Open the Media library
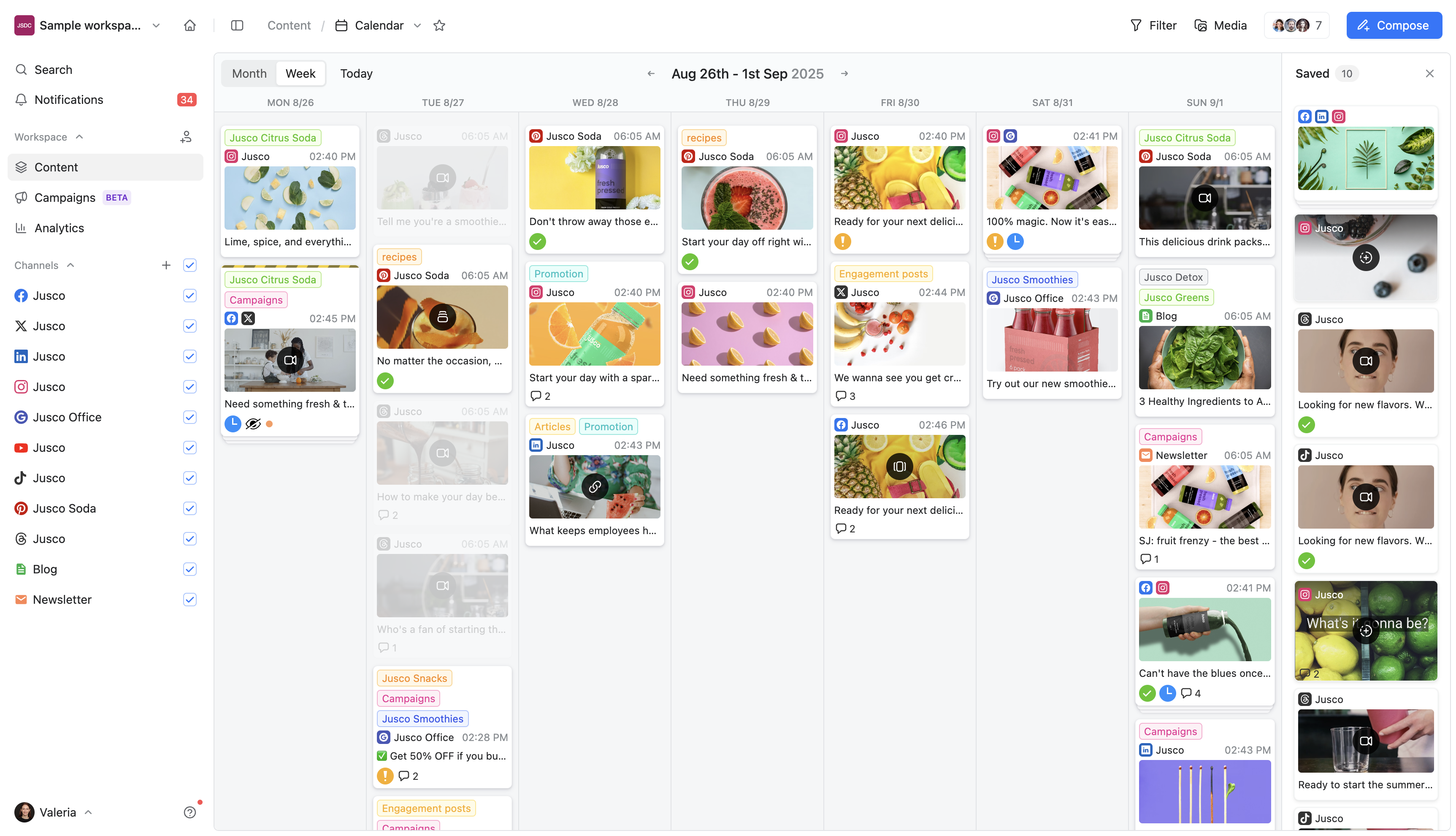 1221,25
